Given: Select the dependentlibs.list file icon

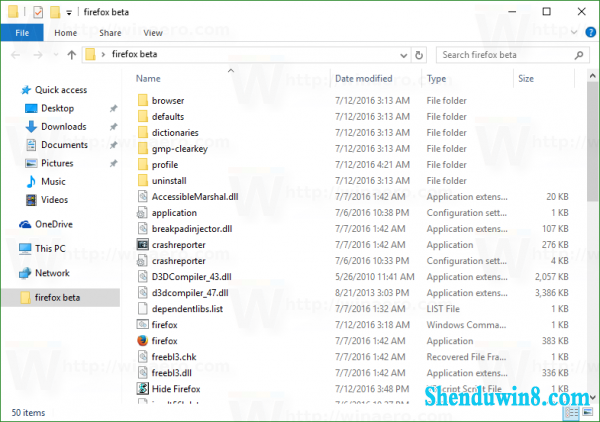Looking at the screenshot, I should pos(142,309).
